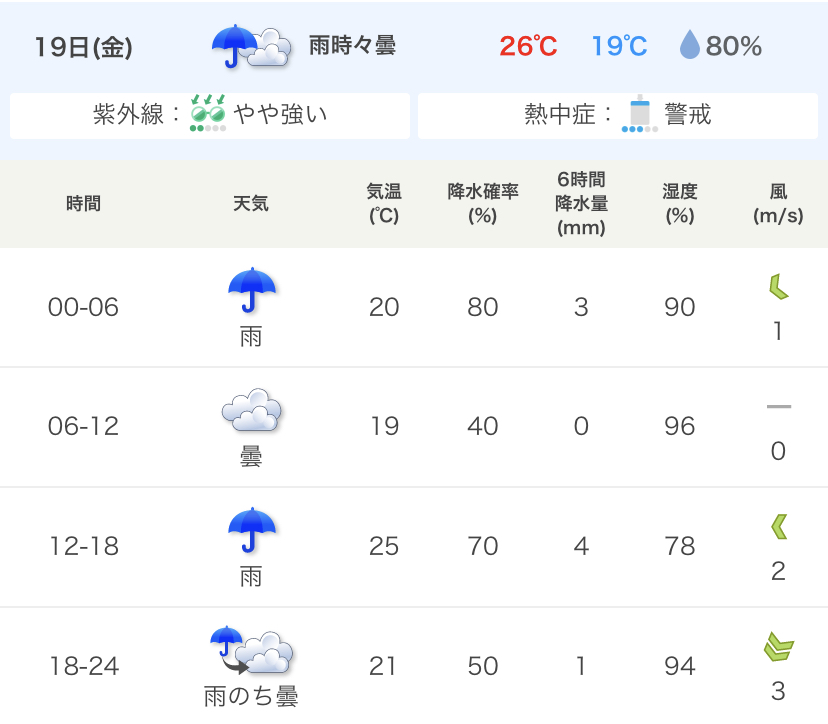Viewport: 828px width, 724px height.
Task: Click the blue 19℃ low temperature
Action: point(619,46)
